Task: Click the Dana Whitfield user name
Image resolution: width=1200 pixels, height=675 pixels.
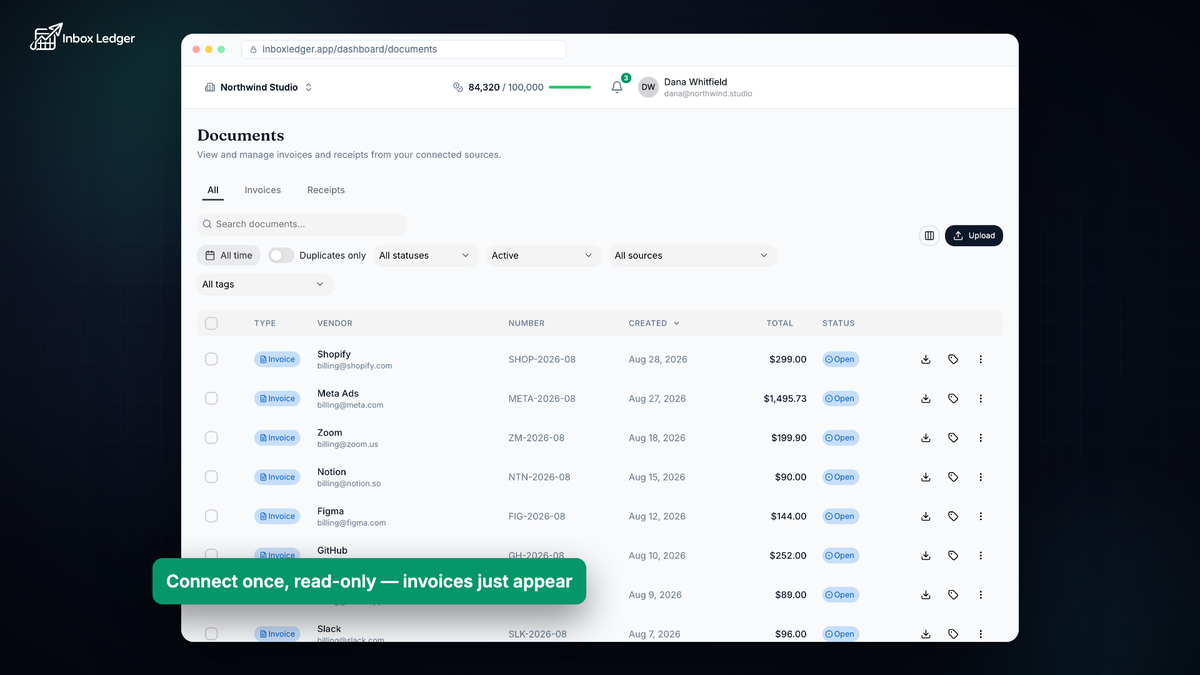Action: (695, 82)
